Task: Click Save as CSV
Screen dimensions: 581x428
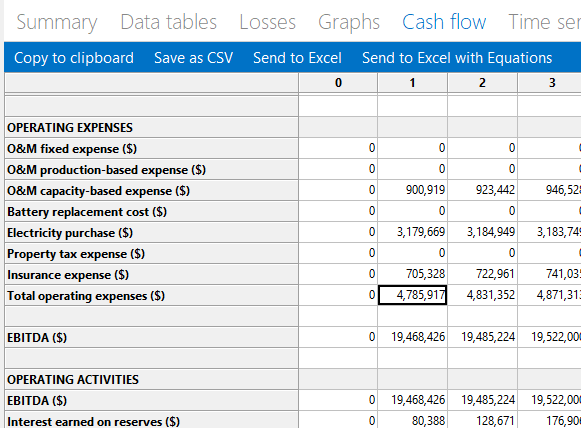Action: 193,58
